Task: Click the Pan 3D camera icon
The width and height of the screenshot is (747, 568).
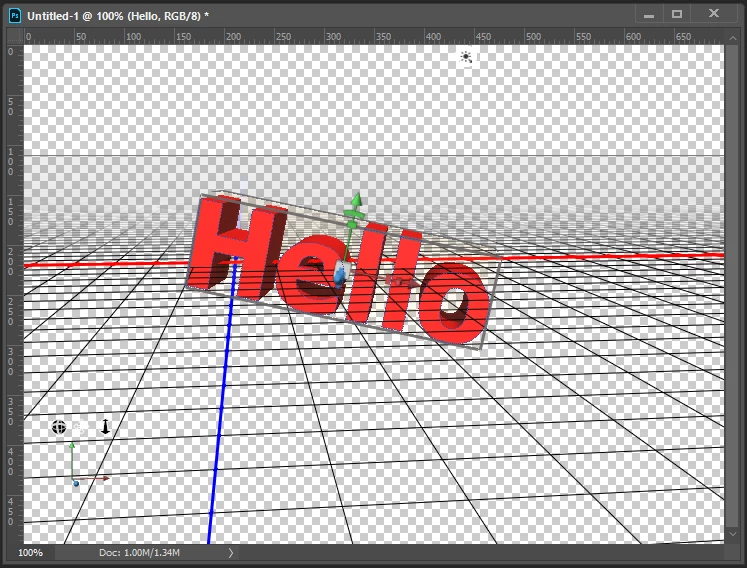Action: tap(80, 427)
